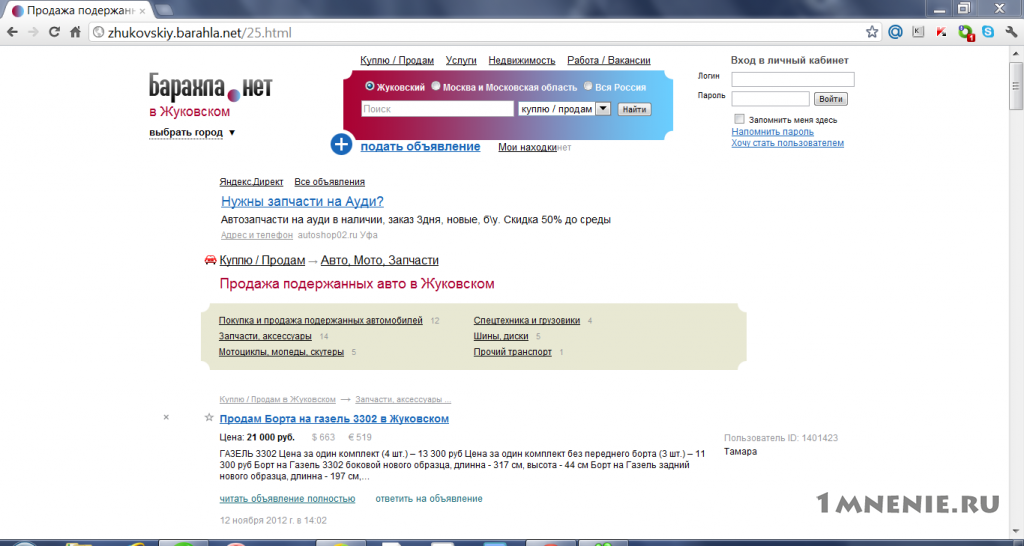Image resolution: width=1024 pixels, height=546 pixels.
Task: Go forward with the browser forward arrow
Action: (x=33, y=31)
